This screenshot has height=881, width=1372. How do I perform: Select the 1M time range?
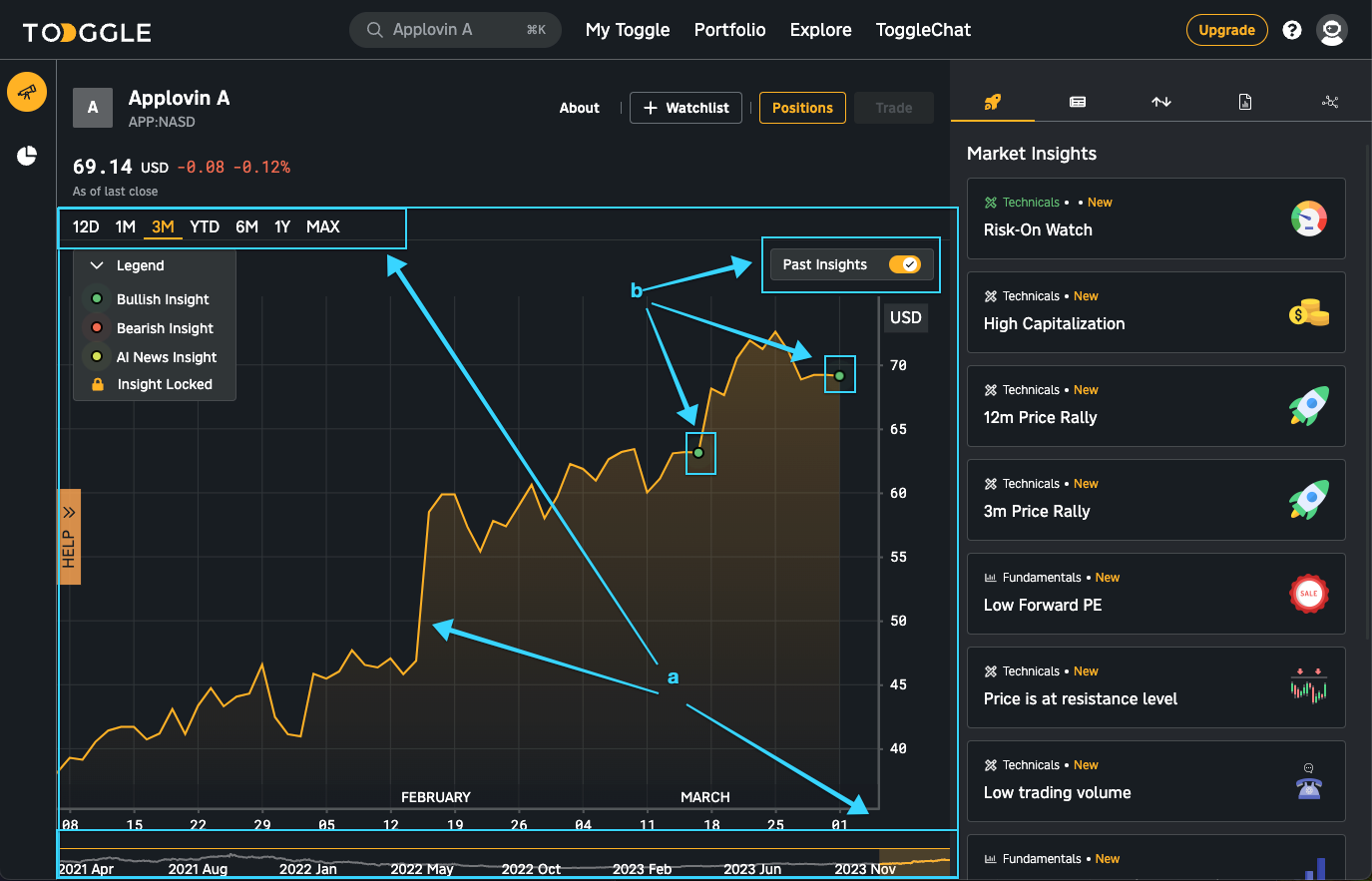pyautogui.click(x=126, y=227)
